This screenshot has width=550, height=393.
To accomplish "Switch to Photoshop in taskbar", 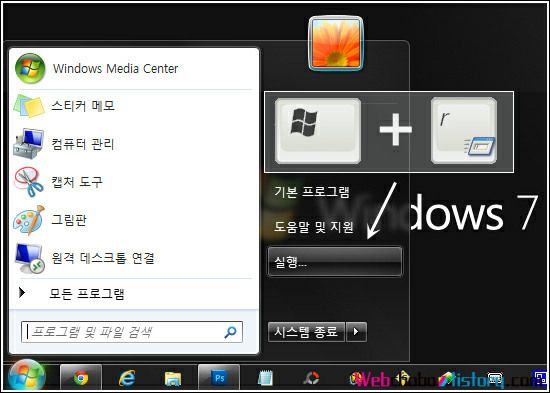I will pyautogui.click(x=219, y=378).
